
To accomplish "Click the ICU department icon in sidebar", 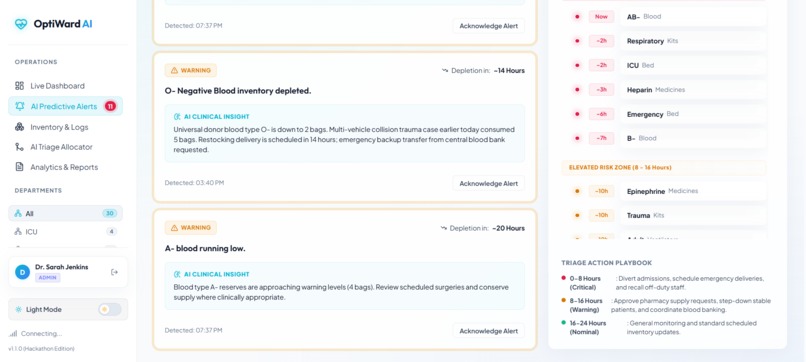I will (18, 232).
